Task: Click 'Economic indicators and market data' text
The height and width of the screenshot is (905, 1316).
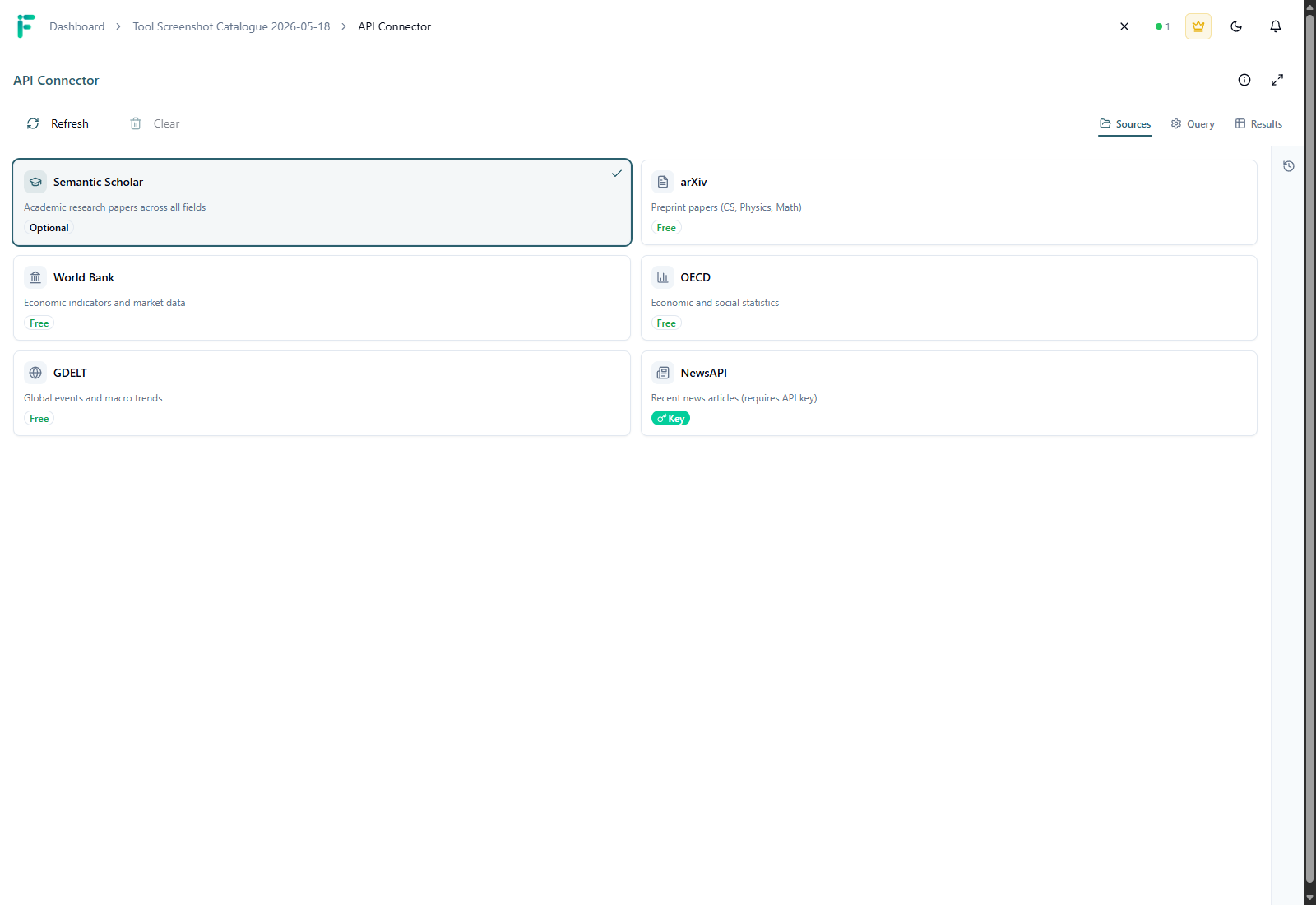Action: 104,303
